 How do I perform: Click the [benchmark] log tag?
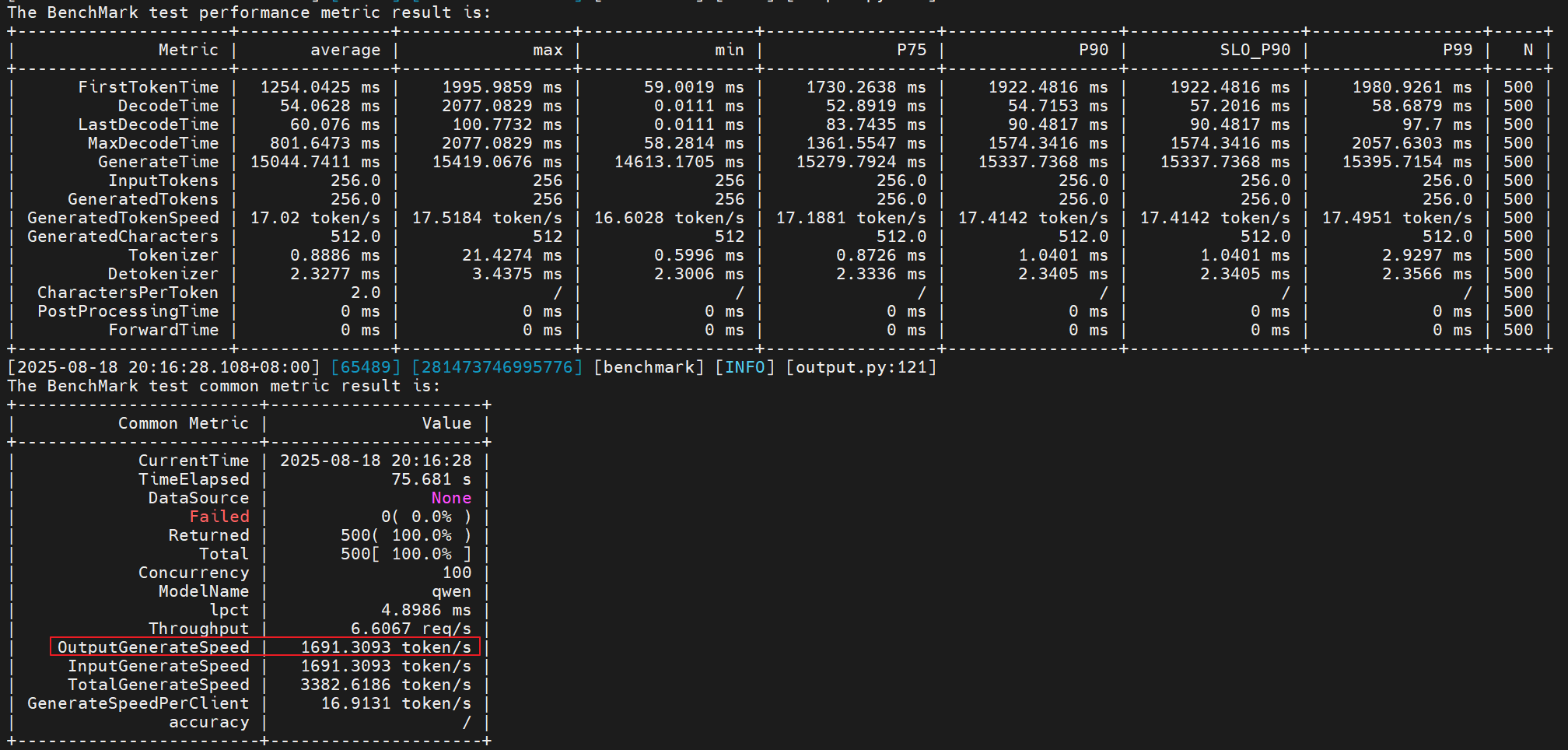tap(649, 367)
